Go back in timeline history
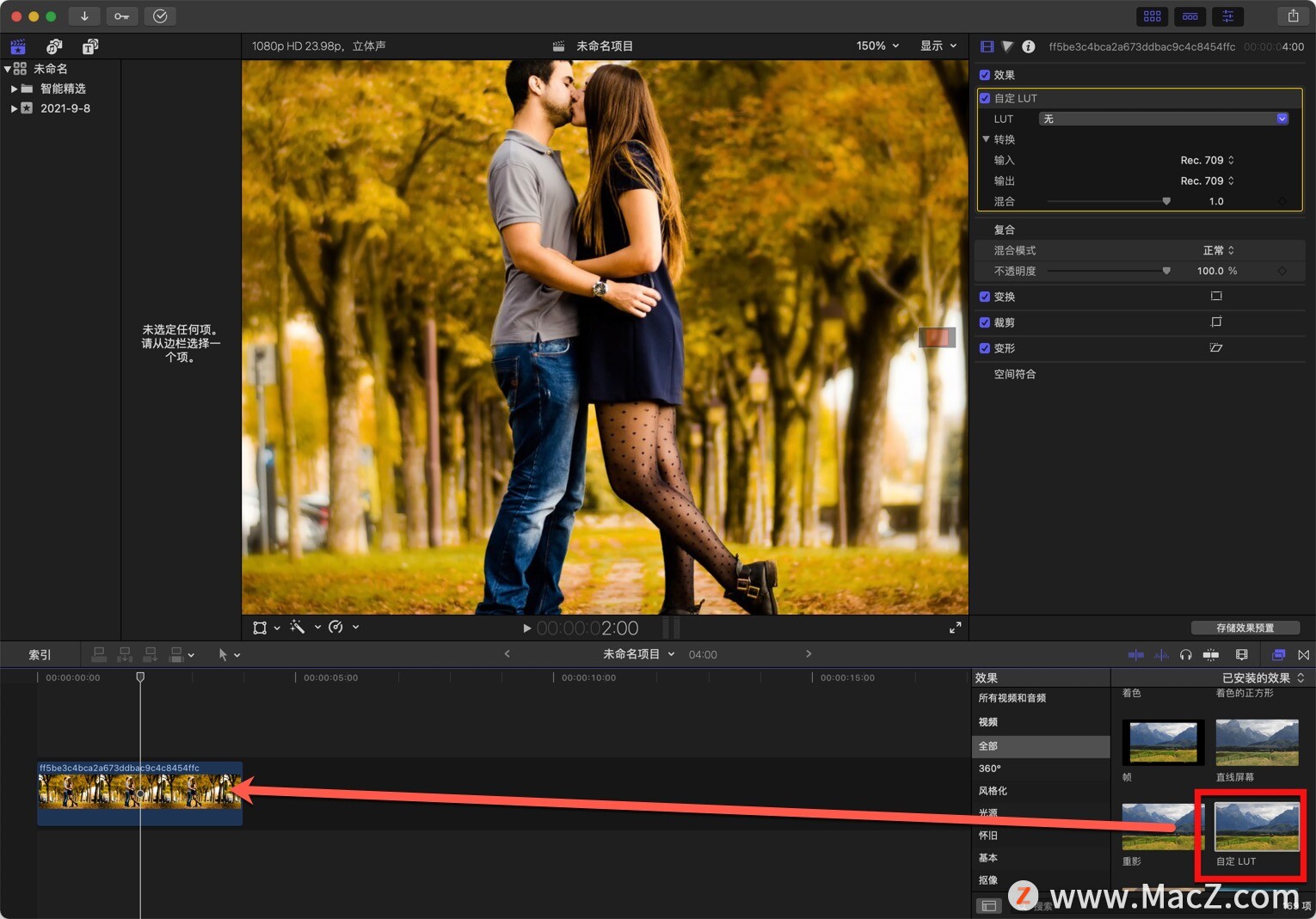Screen dimensions: 1316x919 coord(507,654)
